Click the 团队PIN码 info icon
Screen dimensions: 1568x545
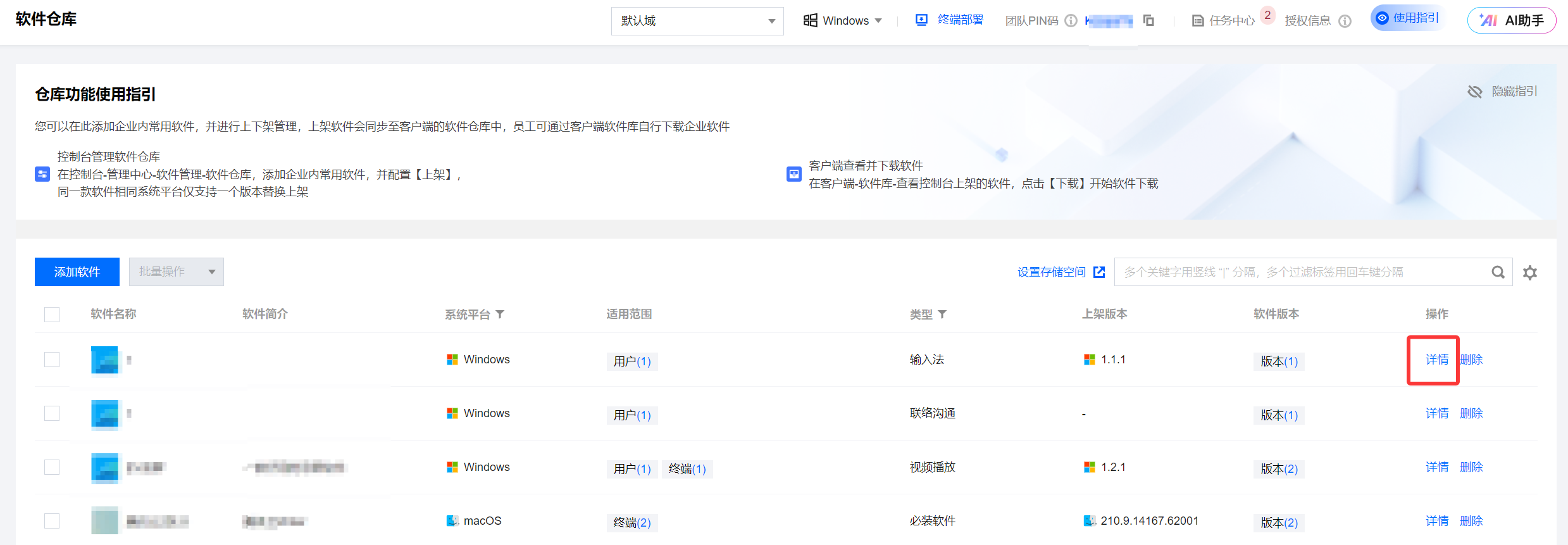coord(1071,21)
